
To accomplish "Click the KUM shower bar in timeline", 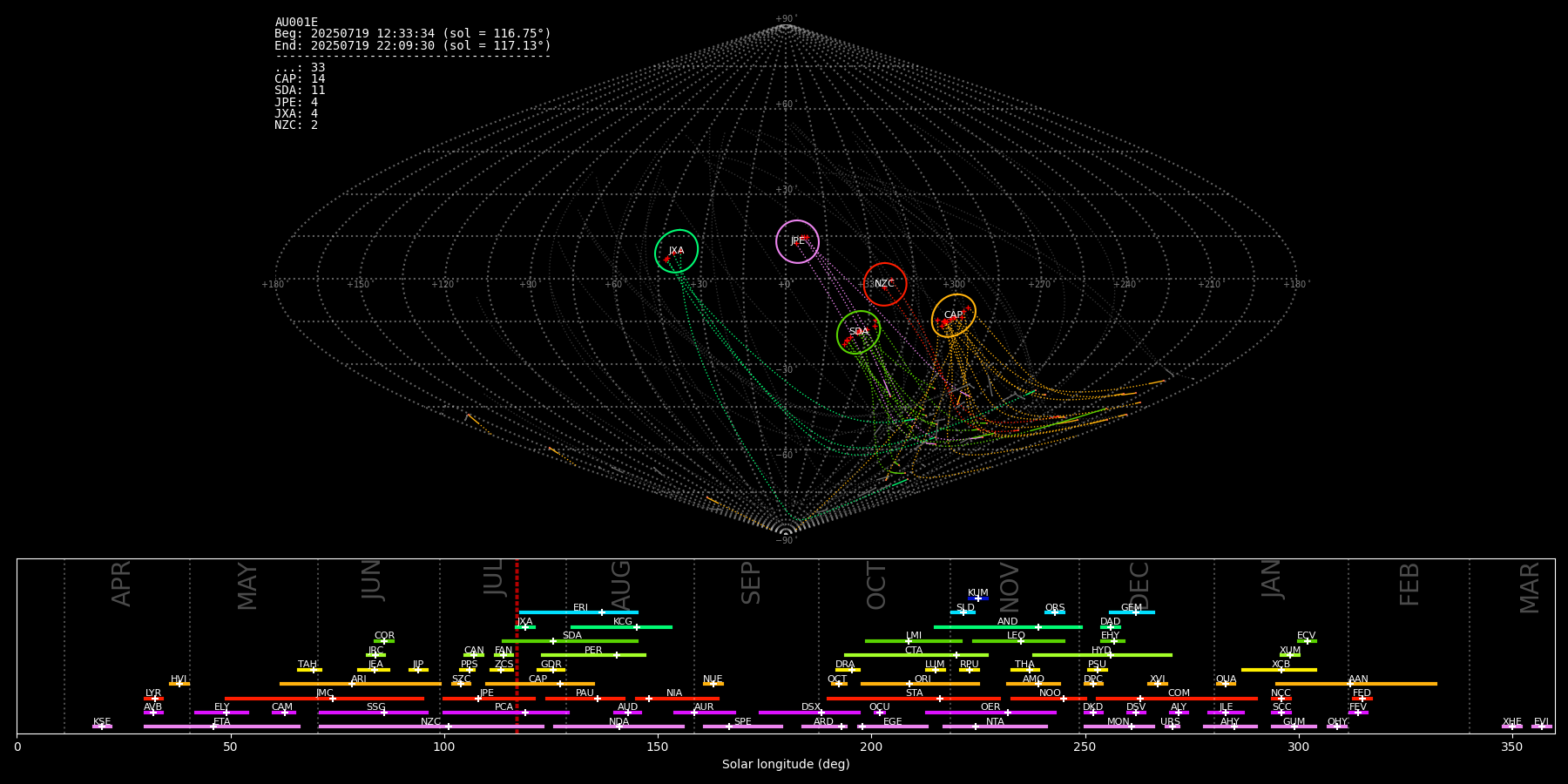I will (978, 598).
